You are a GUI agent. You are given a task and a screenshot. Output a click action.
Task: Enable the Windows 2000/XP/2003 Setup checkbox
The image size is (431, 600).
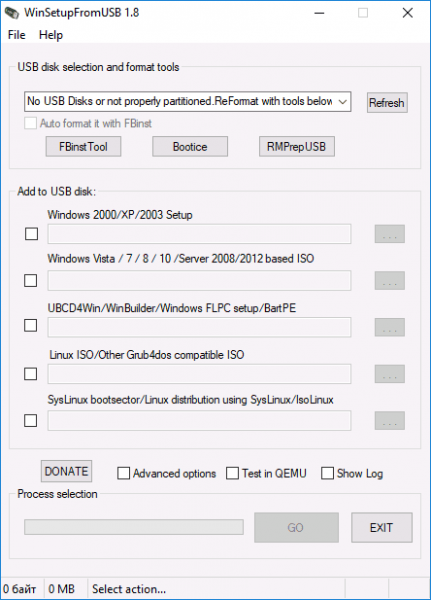point(31,234)
